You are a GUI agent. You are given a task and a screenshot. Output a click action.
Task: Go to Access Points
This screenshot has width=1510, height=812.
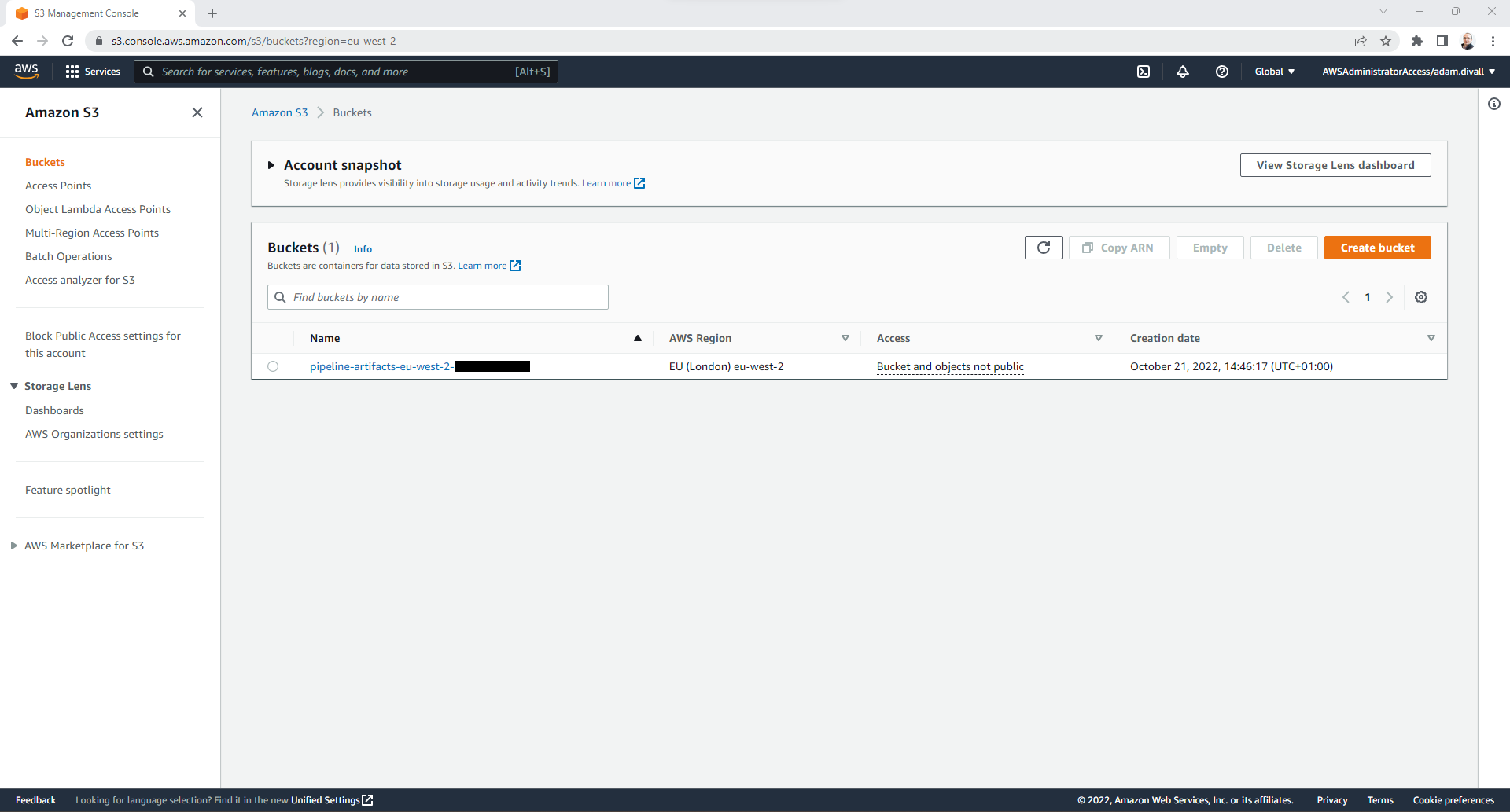(58, 186)
